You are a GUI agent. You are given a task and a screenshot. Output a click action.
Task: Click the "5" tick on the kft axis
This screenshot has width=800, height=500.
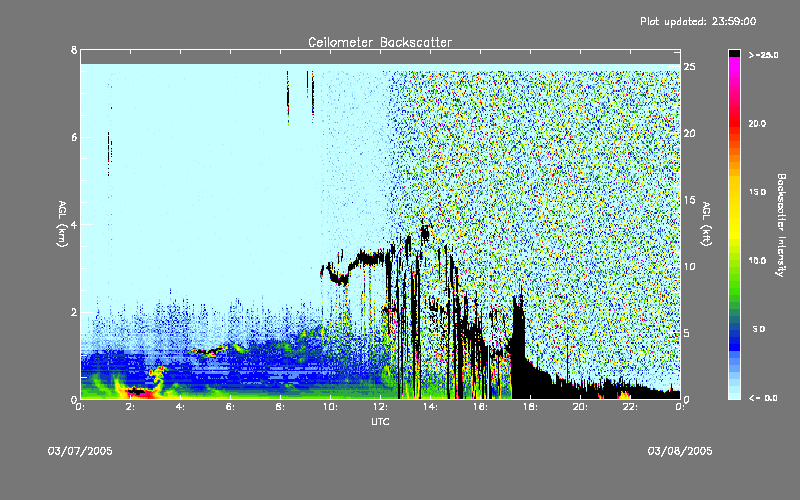pos(687,333)
